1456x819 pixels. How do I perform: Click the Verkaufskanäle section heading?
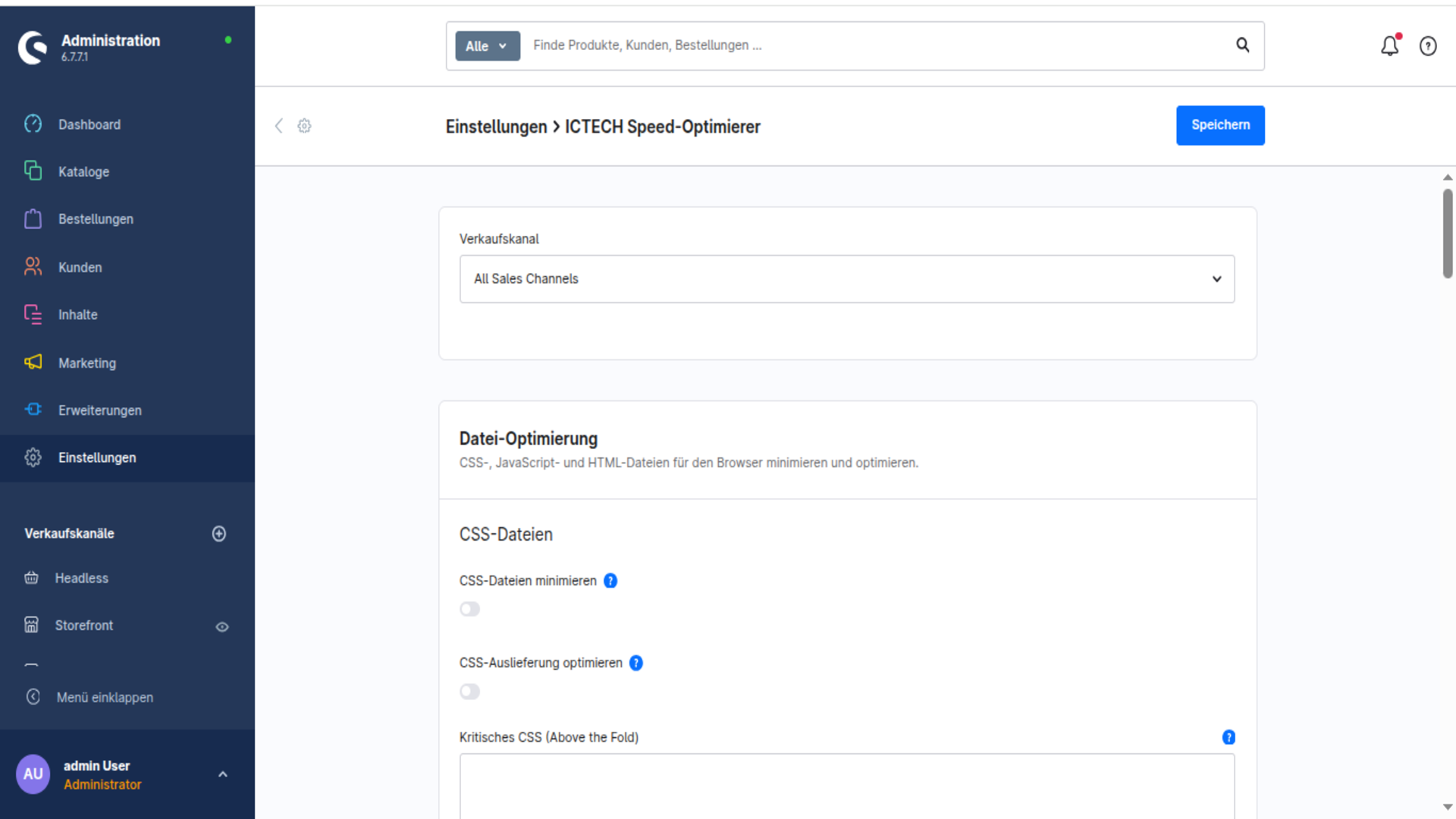click(69, 534)
